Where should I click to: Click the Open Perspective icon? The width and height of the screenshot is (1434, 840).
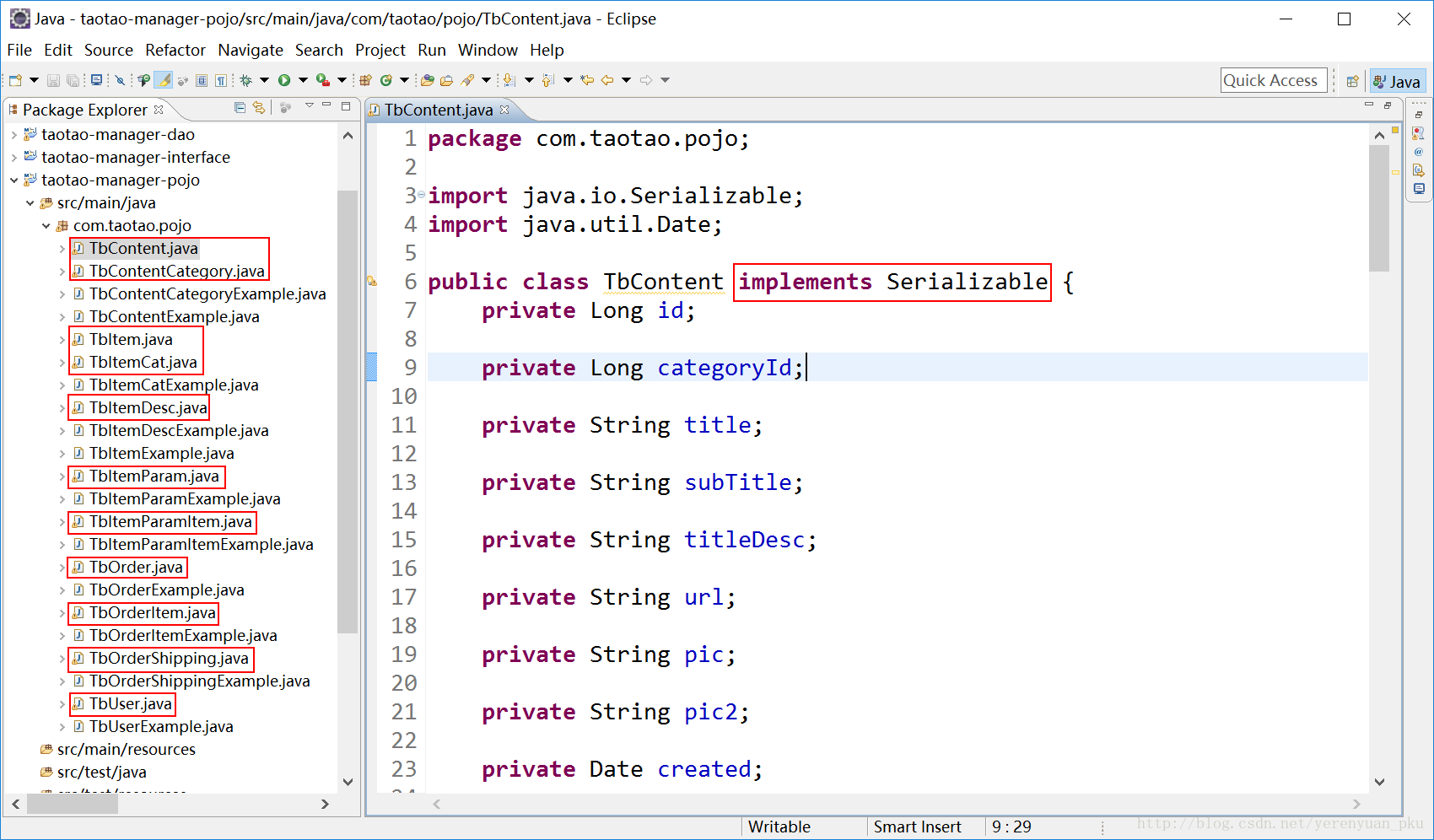click(1352, 81)
